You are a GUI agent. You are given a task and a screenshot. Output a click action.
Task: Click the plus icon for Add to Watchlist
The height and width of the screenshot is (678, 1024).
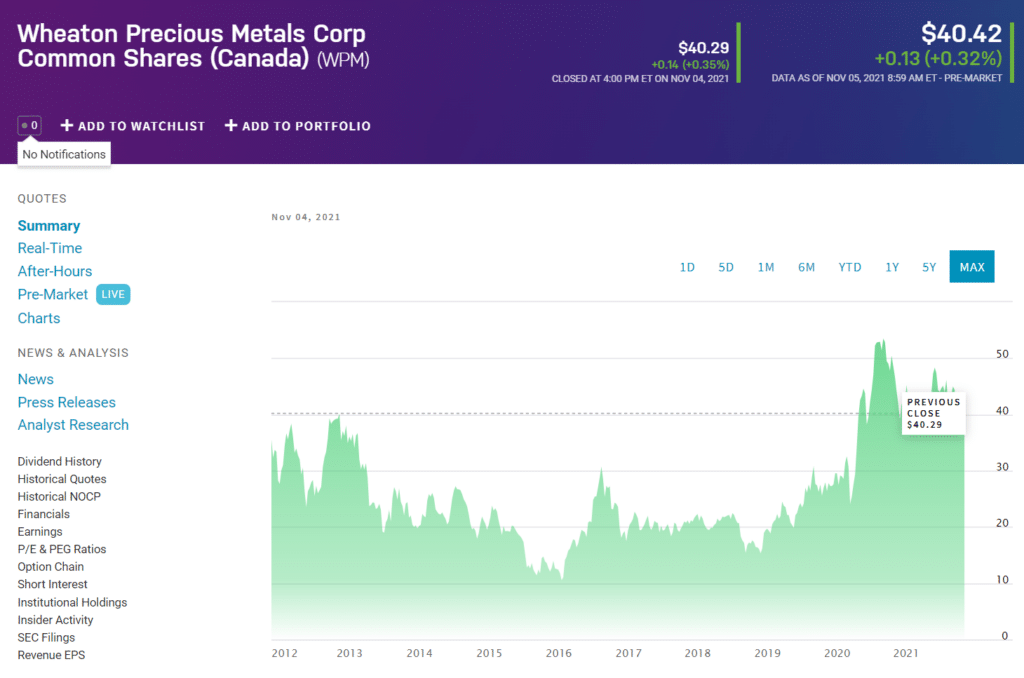(x=67, y=125)
